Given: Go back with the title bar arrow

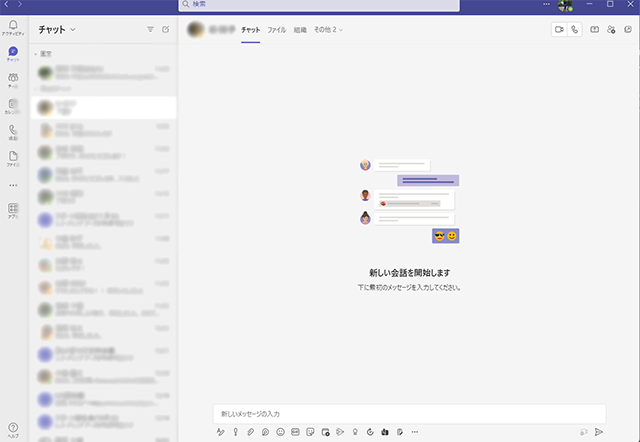Looking at the screenshot, I should (x=6, y=4).
